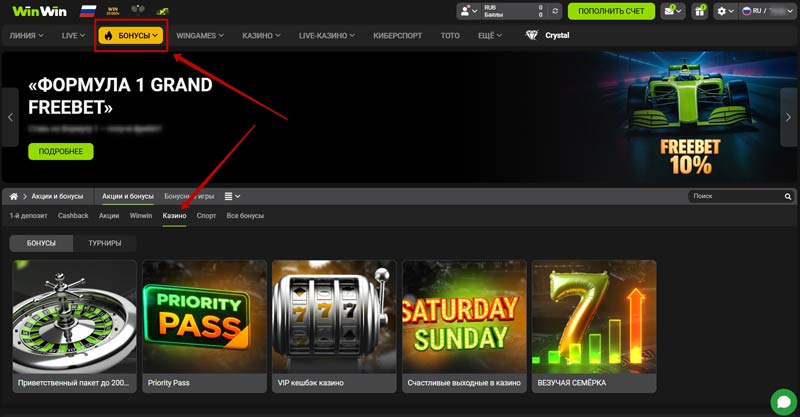Open the Saturday Sunday card image
Screen dimensions: 800x417
464,316
